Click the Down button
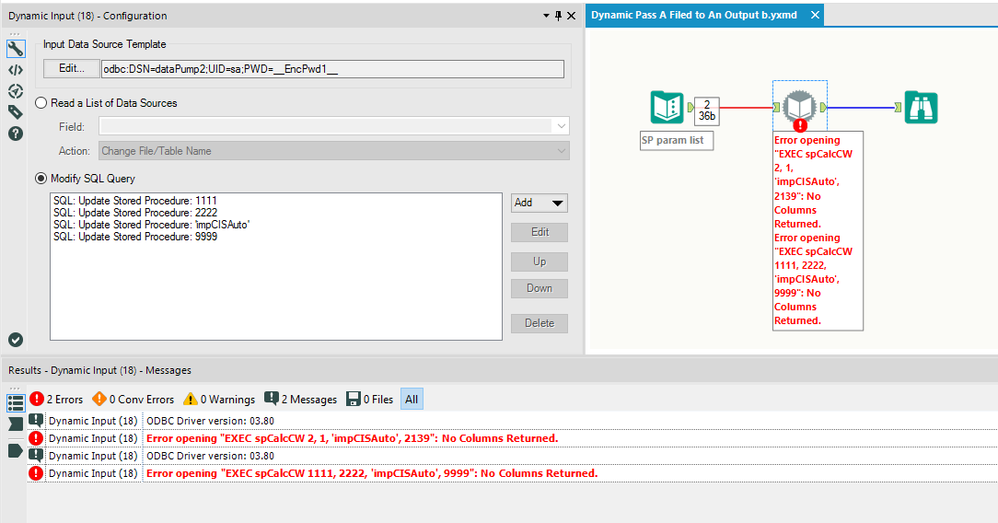The width and height of the screenshot is (998, 523). coord(539,288)
